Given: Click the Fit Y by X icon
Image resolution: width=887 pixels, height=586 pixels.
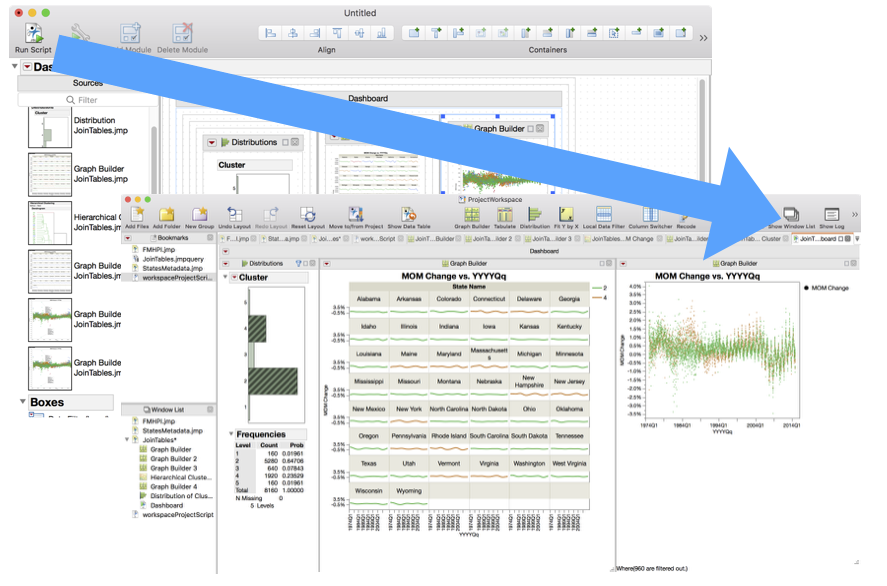Looking at the screenshot, I should pyautogui.click(x=567, y=216).
